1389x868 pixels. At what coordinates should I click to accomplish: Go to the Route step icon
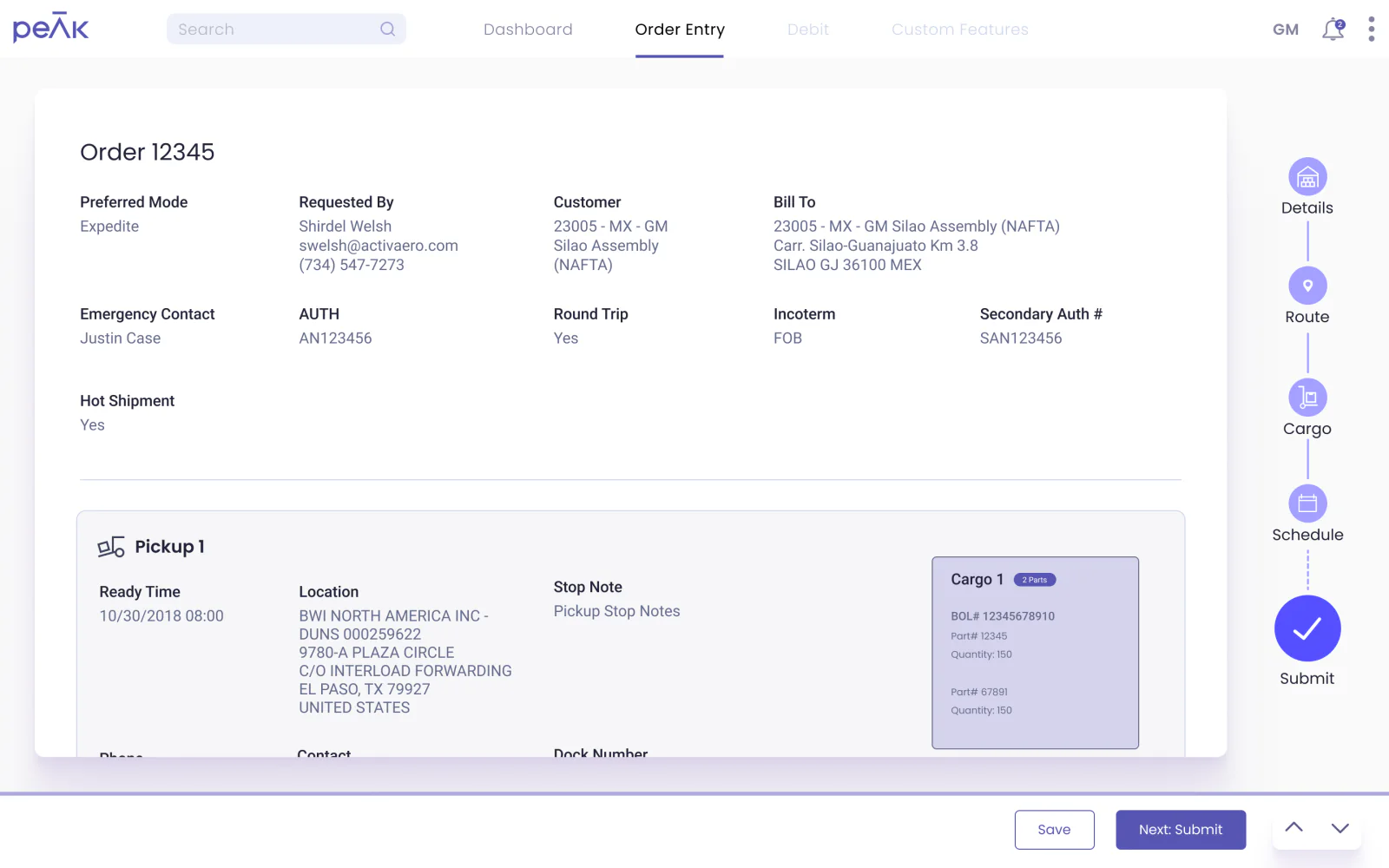pos(1307,286)
